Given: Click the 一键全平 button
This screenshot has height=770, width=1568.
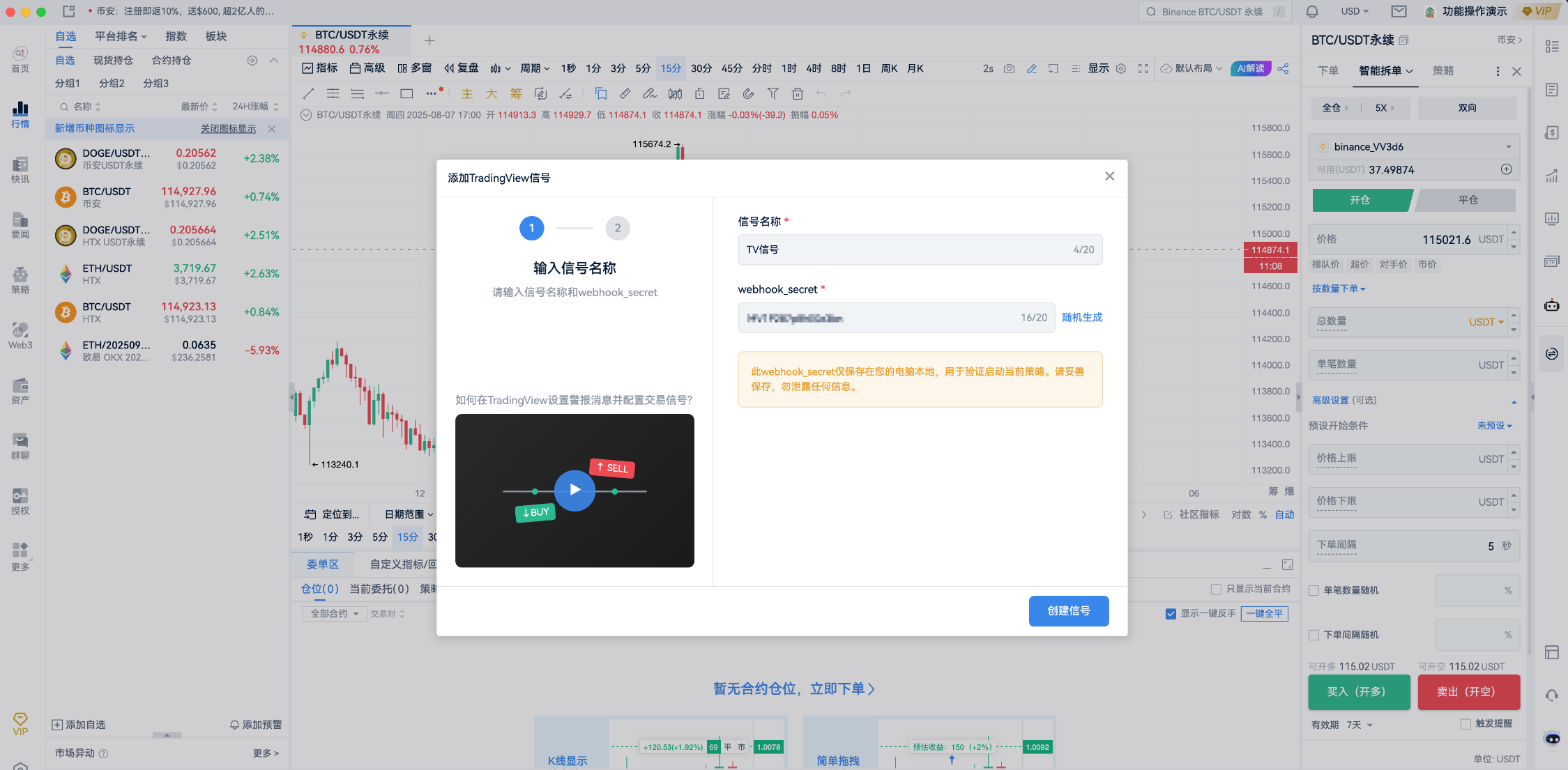Looking at the screenshot, I should [1264, 614].
